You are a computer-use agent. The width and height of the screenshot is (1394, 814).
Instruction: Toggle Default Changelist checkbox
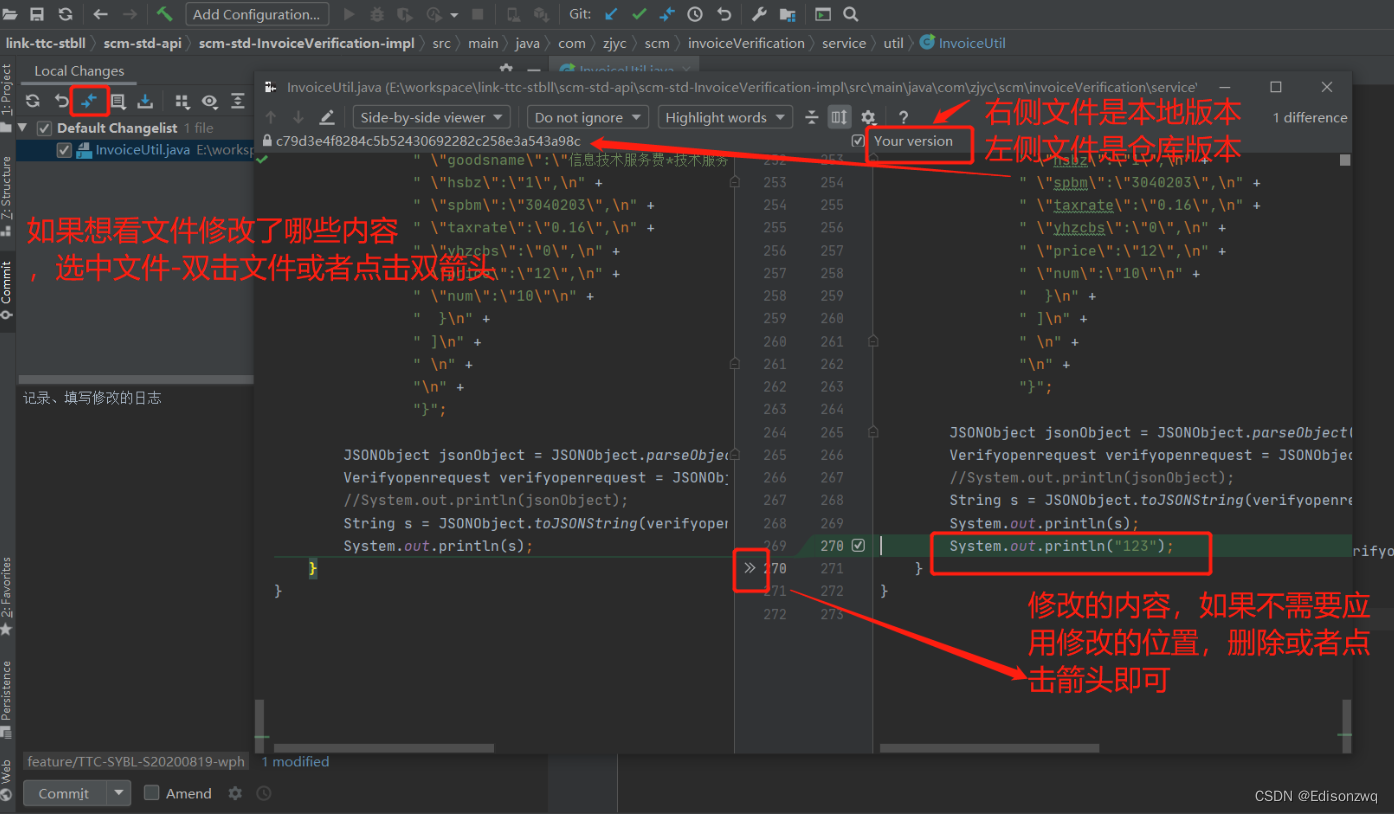point(44,128)
